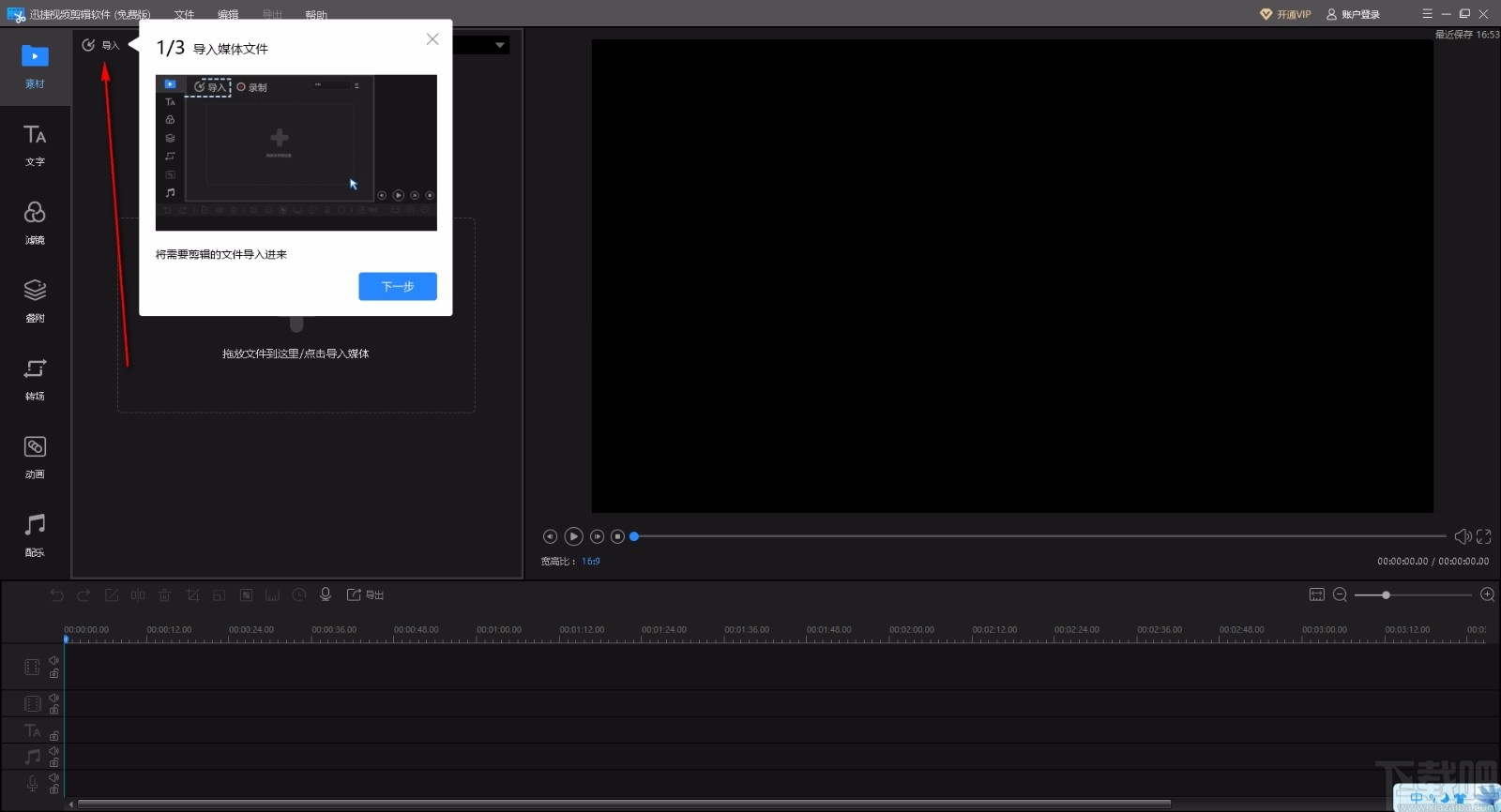1501x812 pixels.
Task: Open the 转场 (transition) panel in sidebar
Action: pyautogui.click(x=35, y=379)
